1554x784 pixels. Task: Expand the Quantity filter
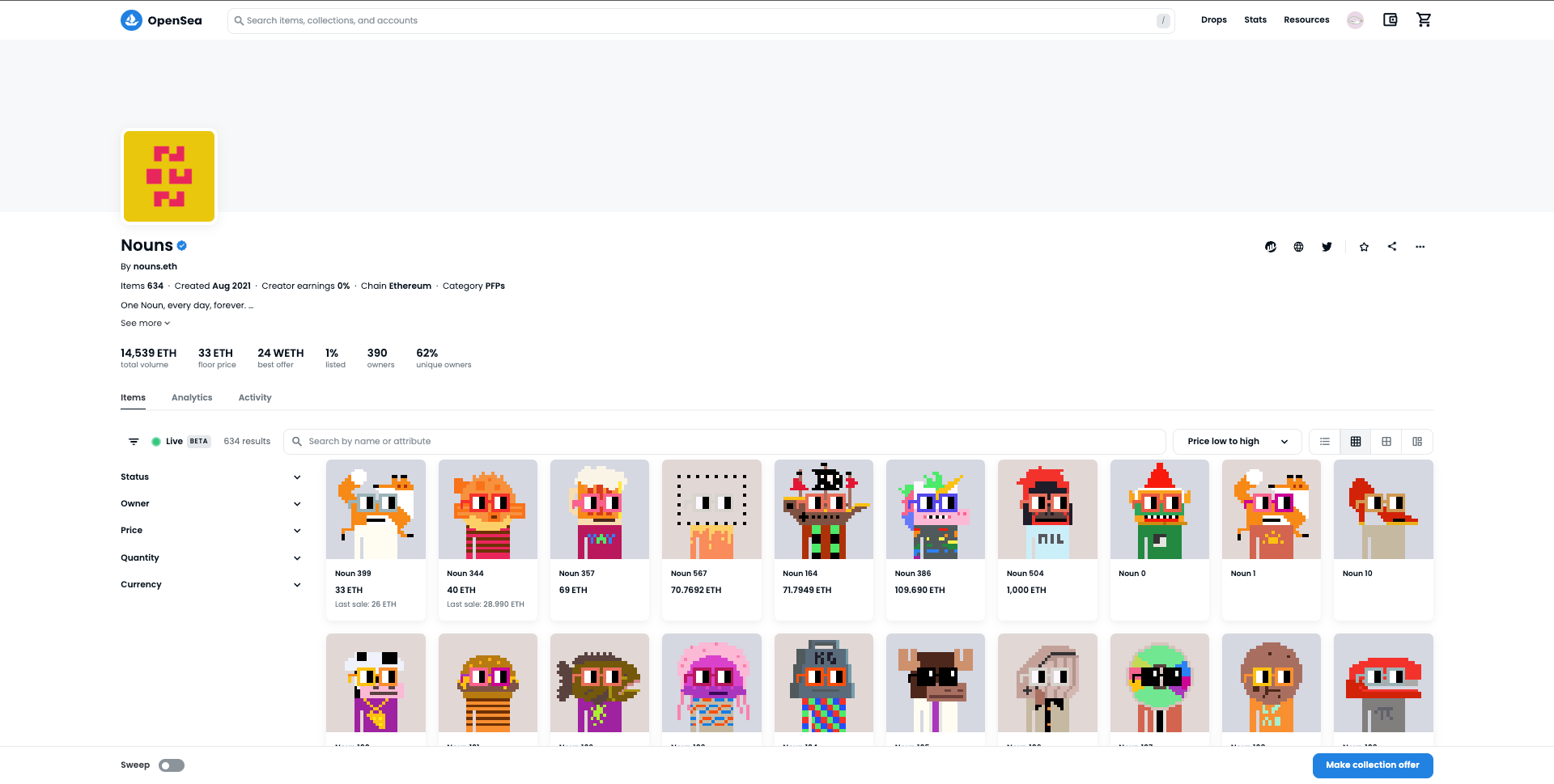(210, 558)
